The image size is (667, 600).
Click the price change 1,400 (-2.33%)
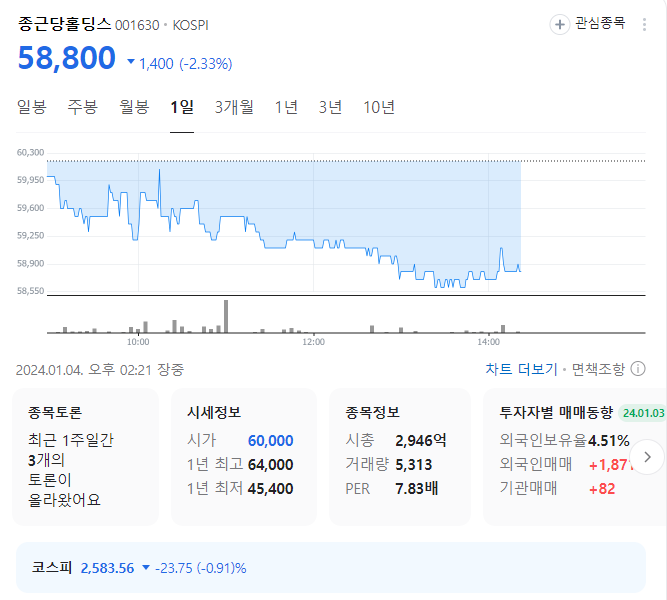tap(180, 64)
